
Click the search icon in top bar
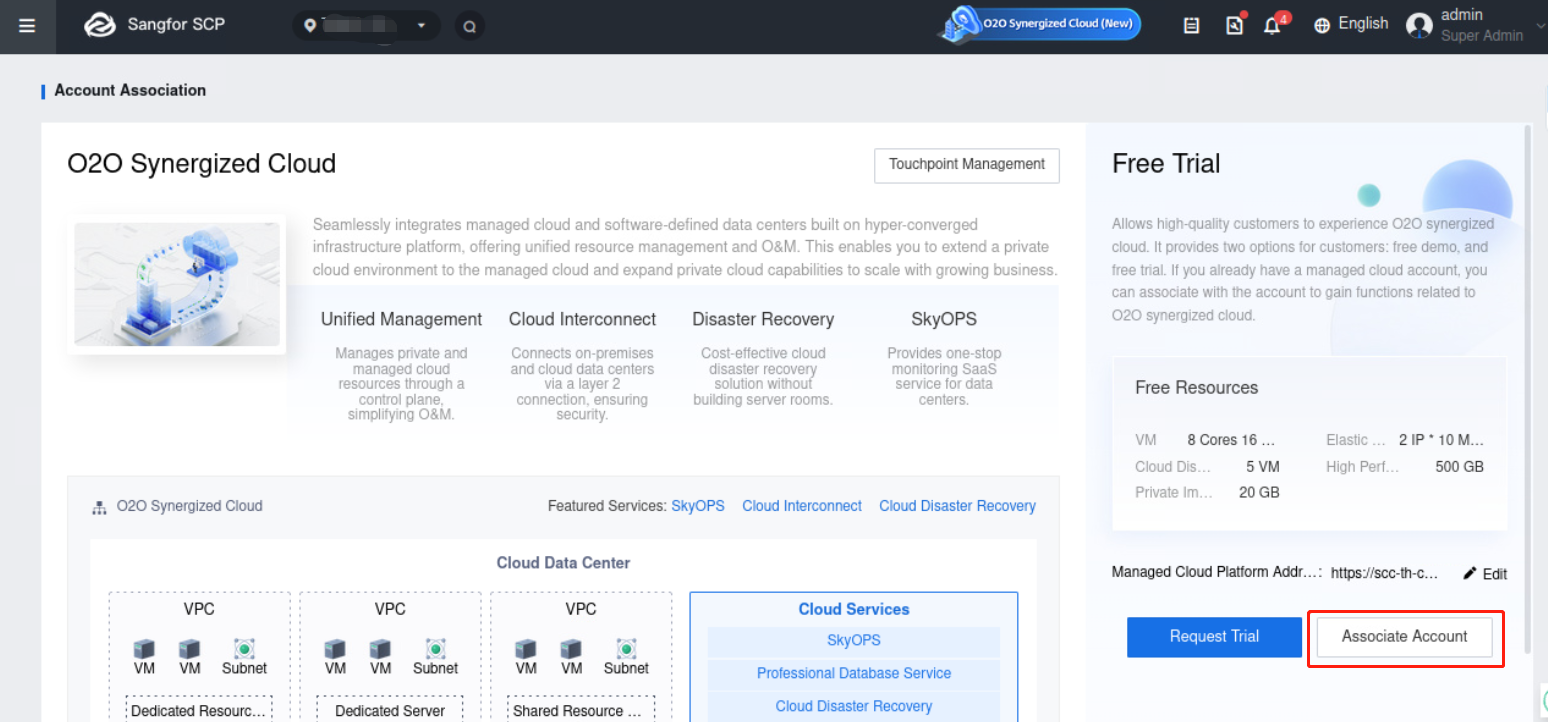click(469, 26)
